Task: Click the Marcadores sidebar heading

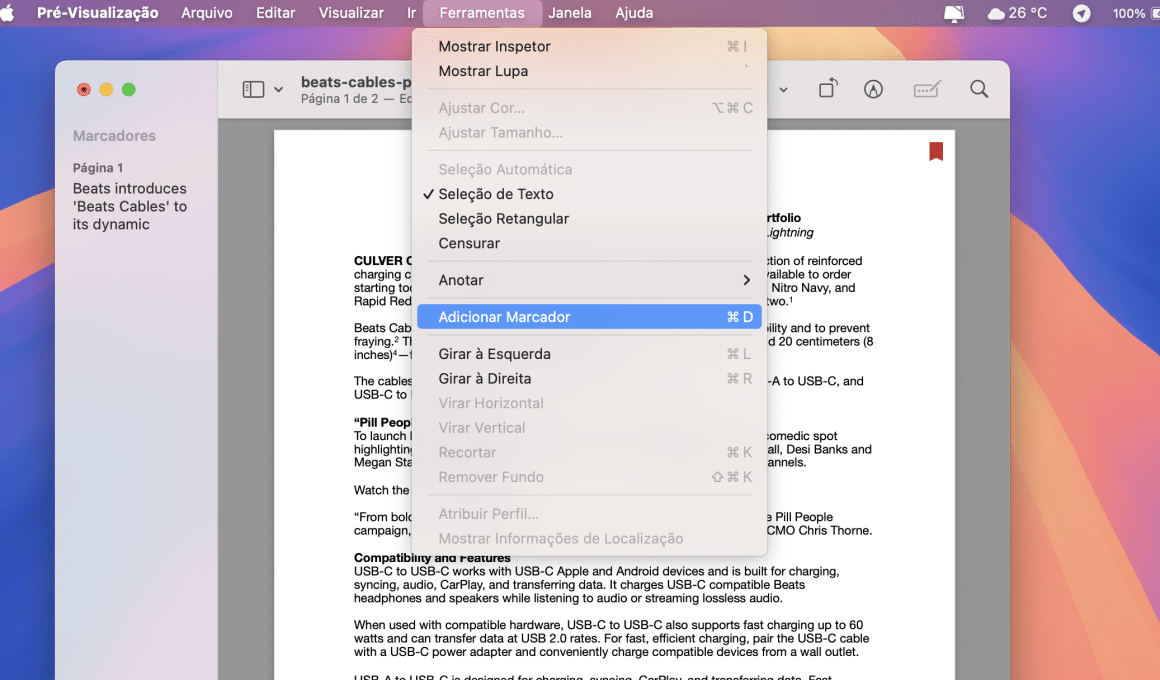Action: [x=115, y=136]
